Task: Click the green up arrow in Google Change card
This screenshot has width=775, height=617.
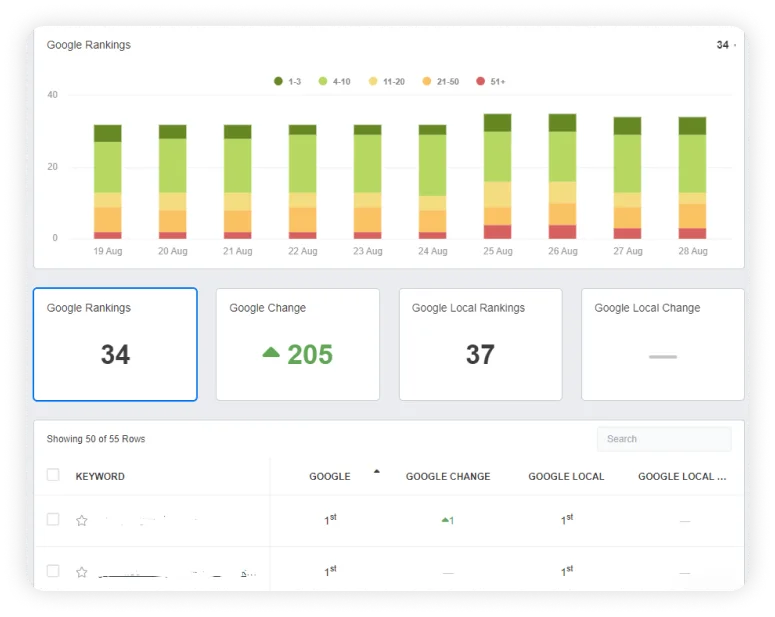Action: tap(271, 352)
